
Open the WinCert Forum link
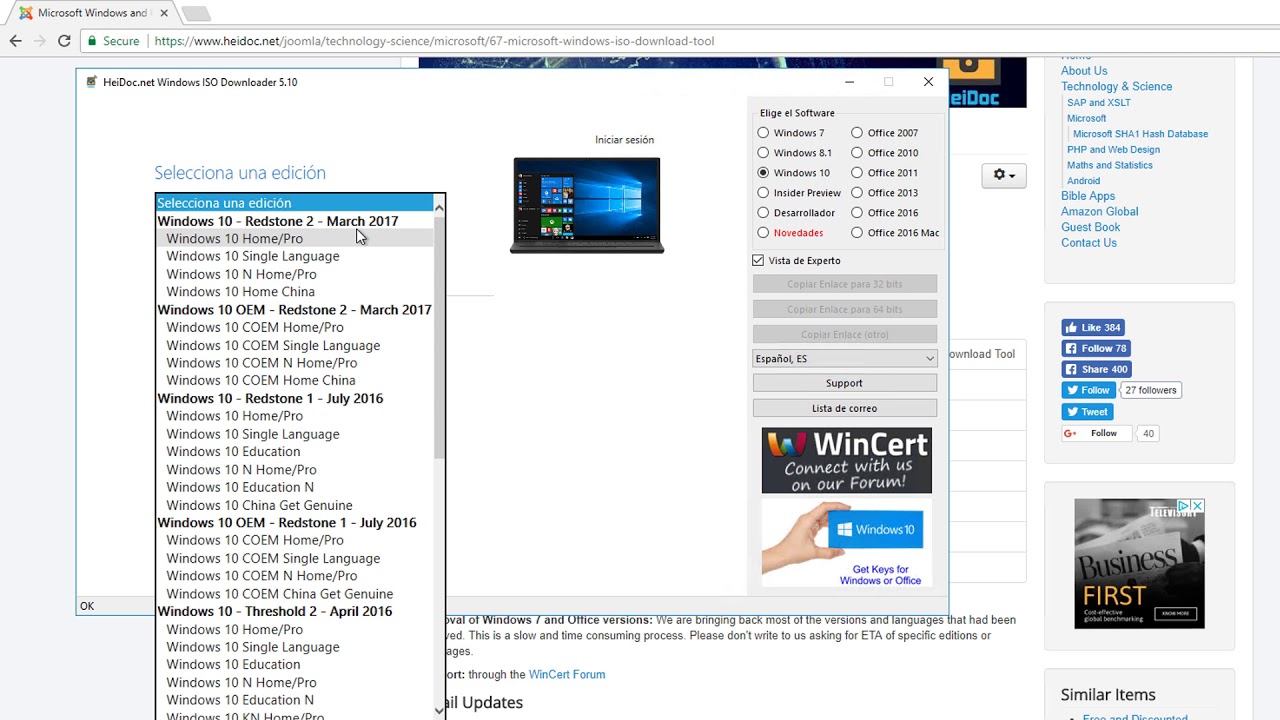[567, 675]
